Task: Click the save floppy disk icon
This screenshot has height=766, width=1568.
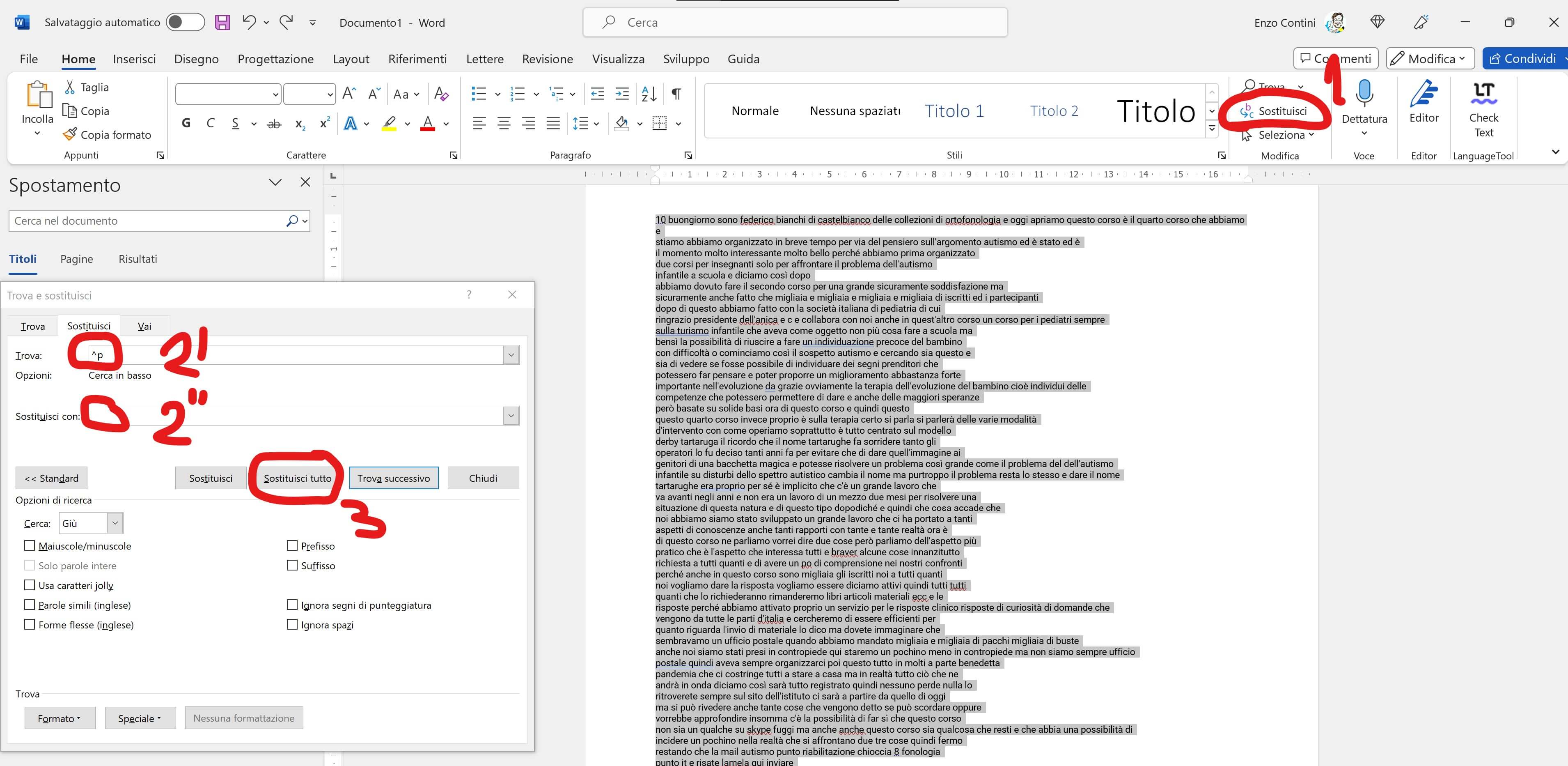Action: click(223, 23)
